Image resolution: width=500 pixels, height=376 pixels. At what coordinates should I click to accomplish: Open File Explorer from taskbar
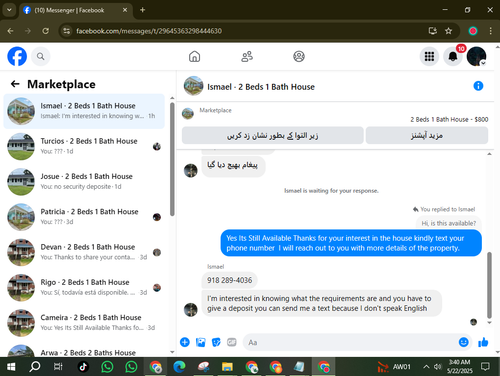[x=227, y=367]
